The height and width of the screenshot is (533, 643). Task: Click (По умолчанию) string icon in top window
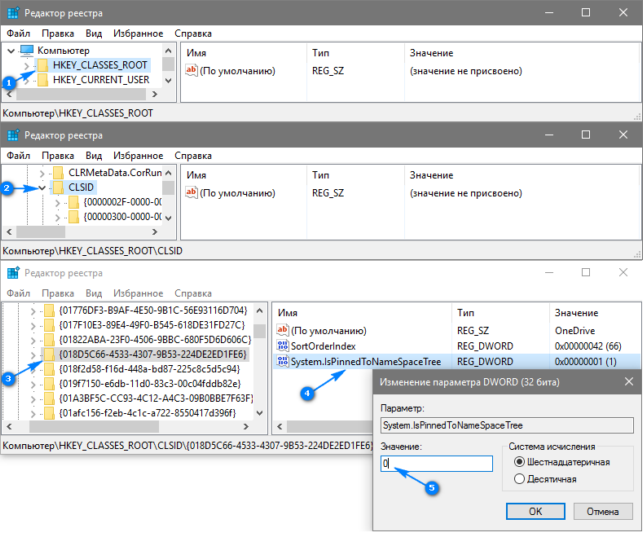click(x=191, y=71)
